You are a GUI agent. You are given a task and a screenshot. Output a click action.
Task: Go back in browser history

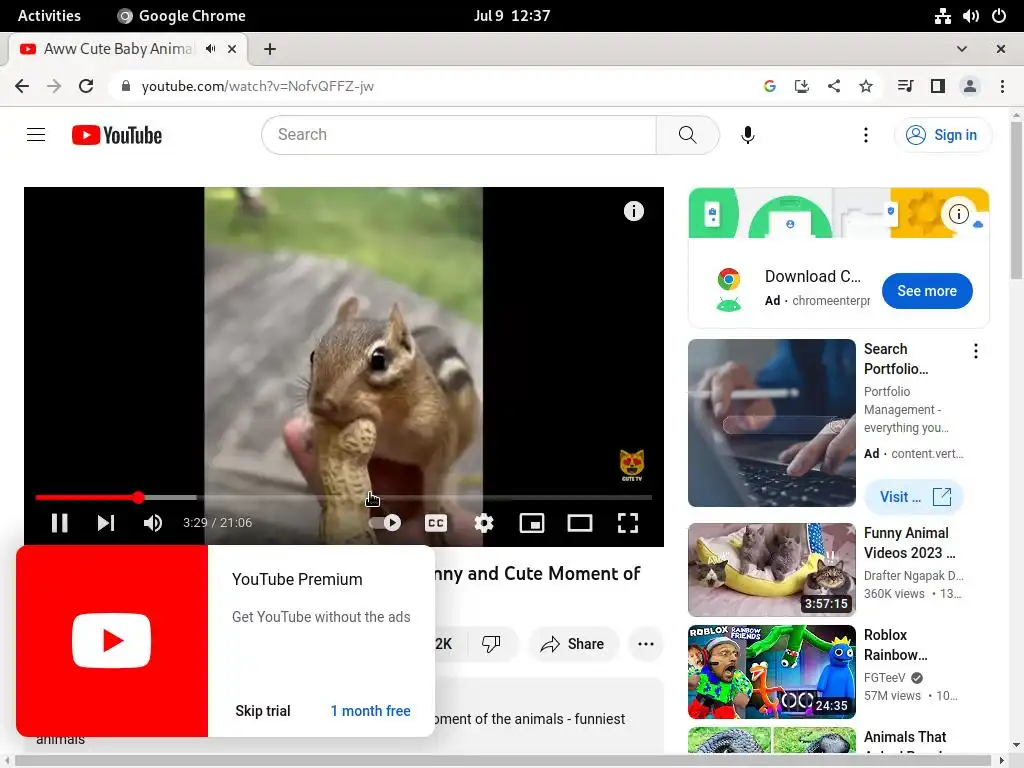tap(22, 86)
